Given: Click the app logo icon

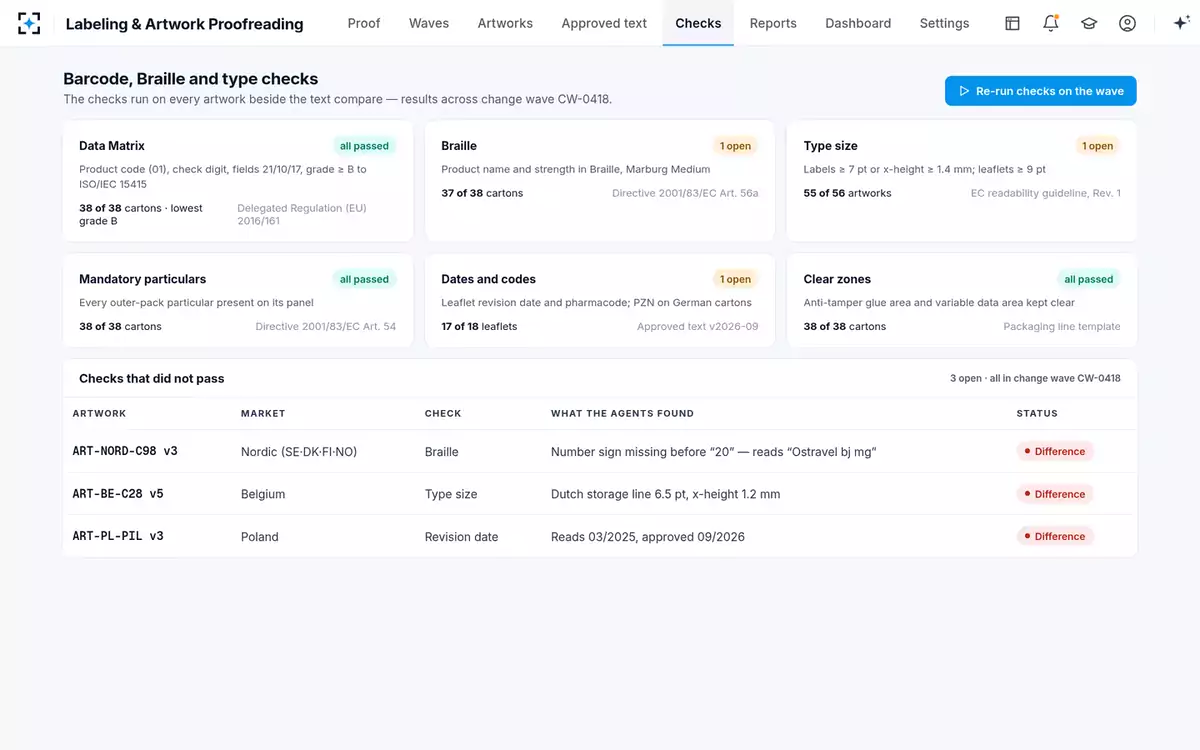Looking at the screenshot, I should [x=29, y=23].
